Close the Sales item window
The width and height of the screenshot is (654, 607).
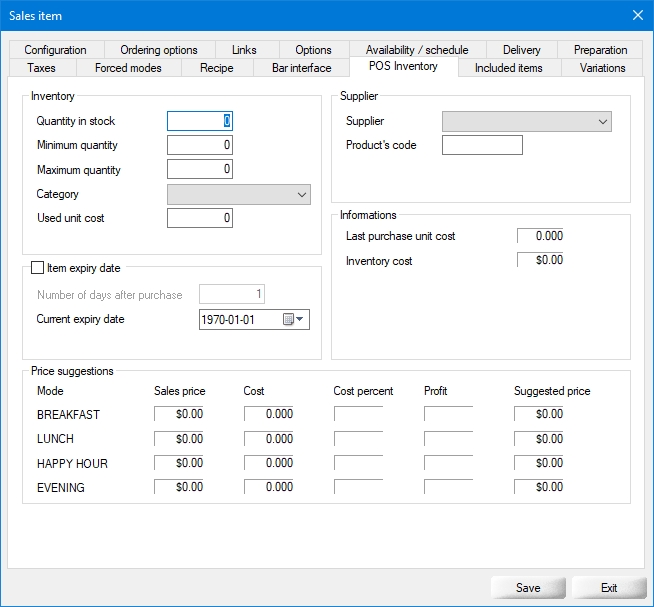(x=638, y=15)
